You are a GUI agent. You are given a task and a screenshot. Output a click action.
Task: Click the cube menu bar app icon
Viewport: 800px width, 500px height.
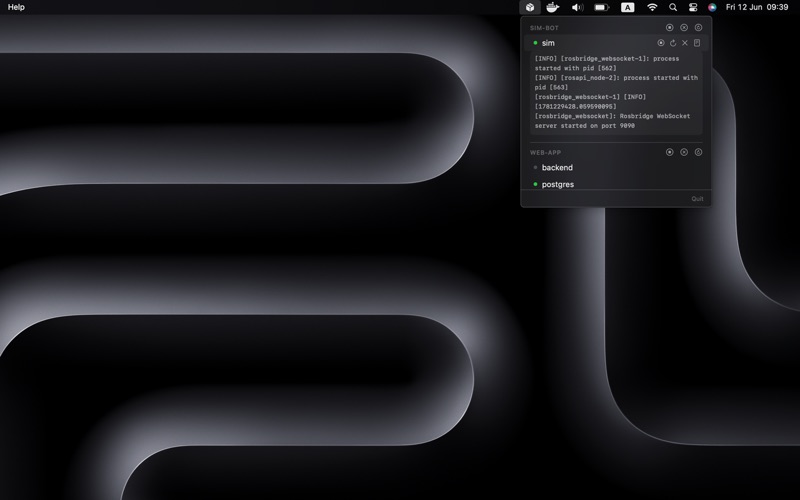[x=530, y=7]
